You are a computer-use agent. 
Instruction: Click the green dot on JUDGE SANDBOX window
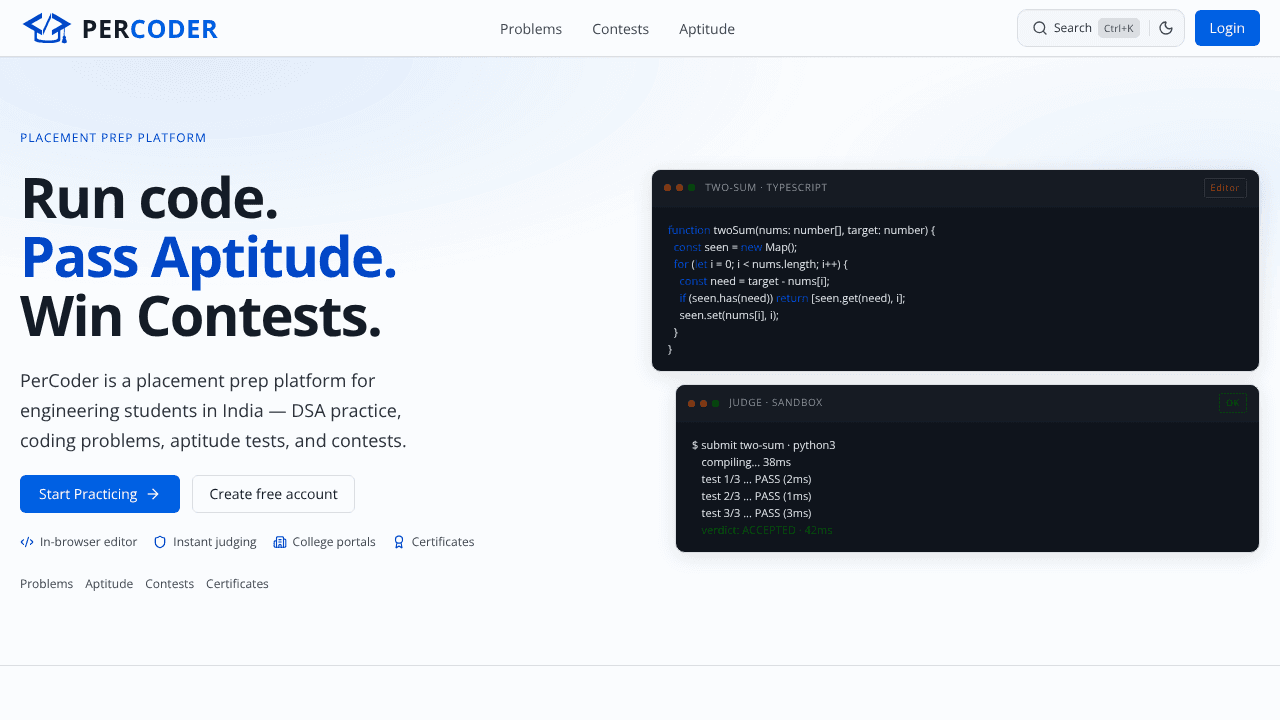coord(716,403)
